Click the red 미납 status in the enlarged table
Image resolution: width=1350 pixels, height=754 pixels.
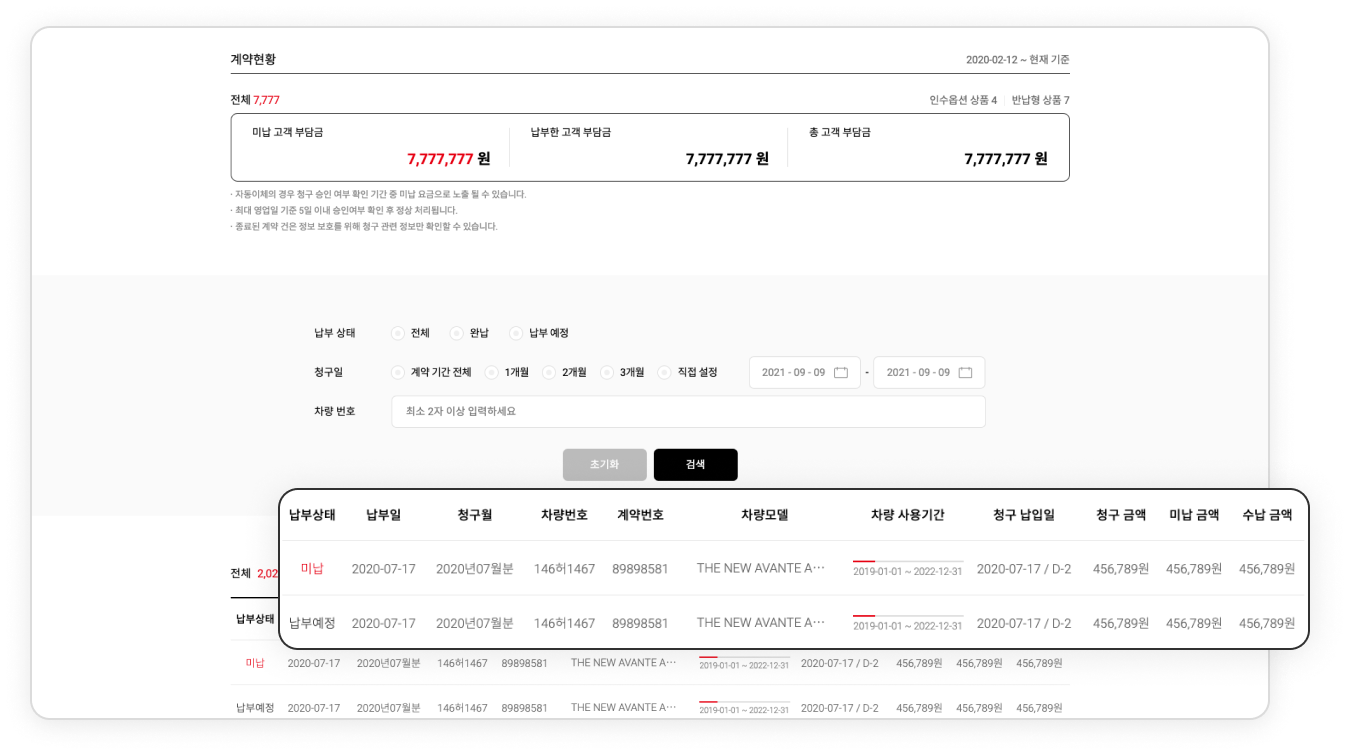312,569
